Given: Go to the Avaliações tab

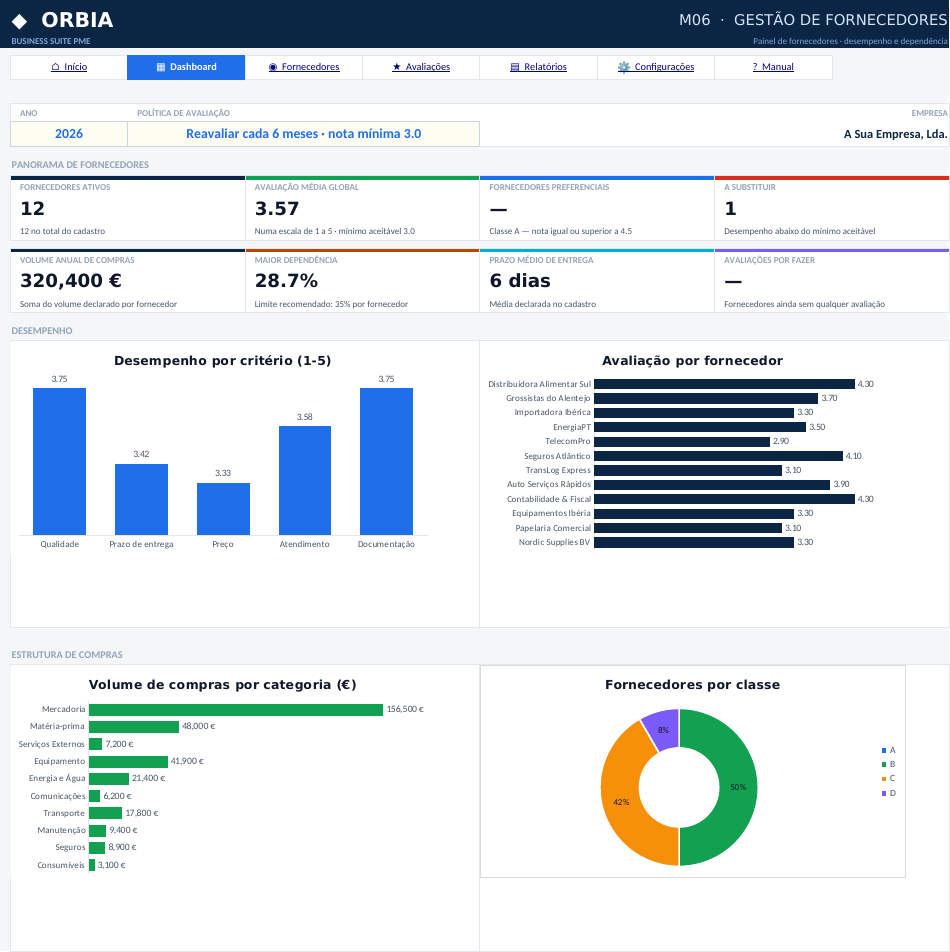Looking at the screenshot, I should pyautogui.click(x=421, y=67).
